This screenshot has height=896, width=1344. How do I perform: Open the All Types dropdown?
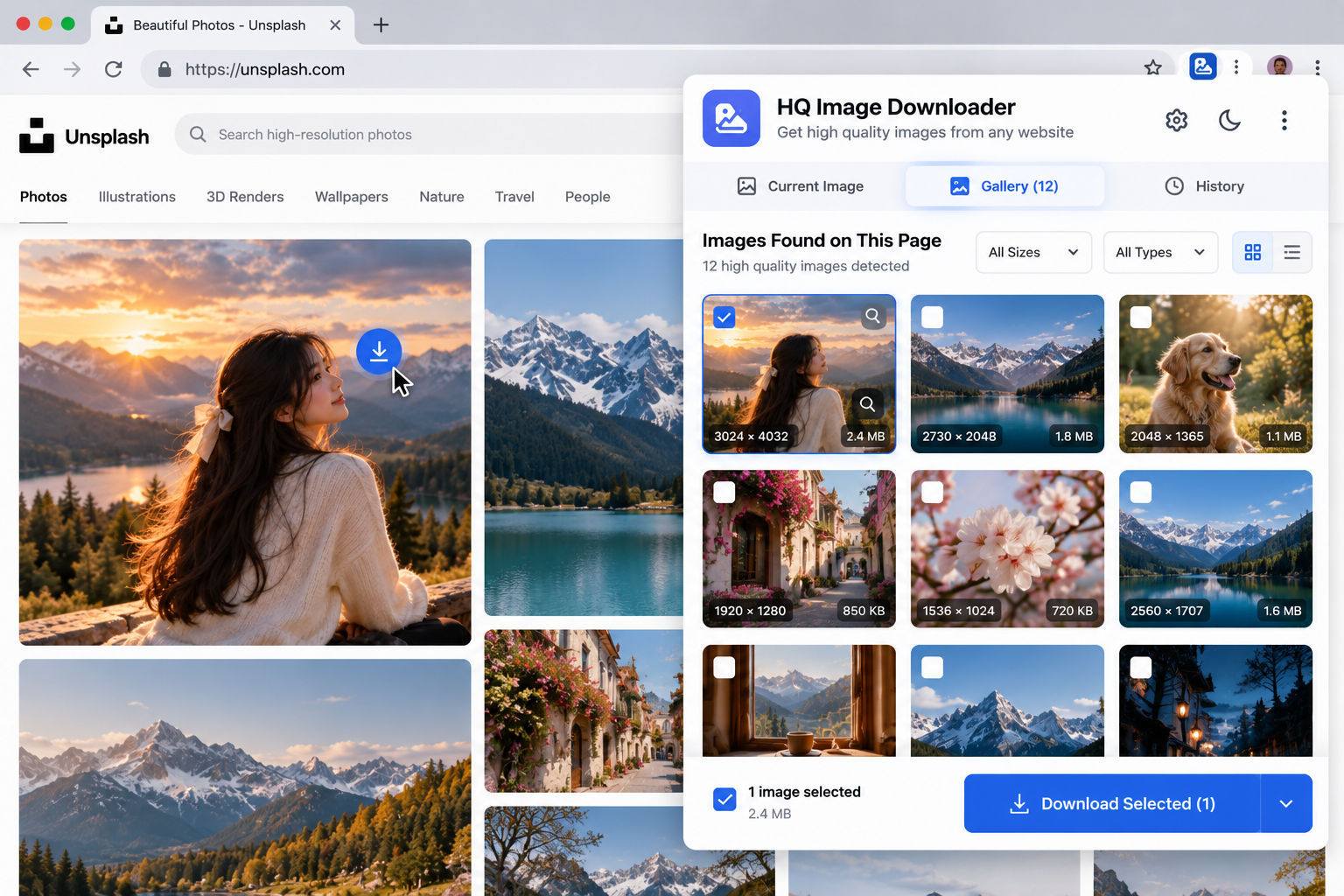[1160, 252]
